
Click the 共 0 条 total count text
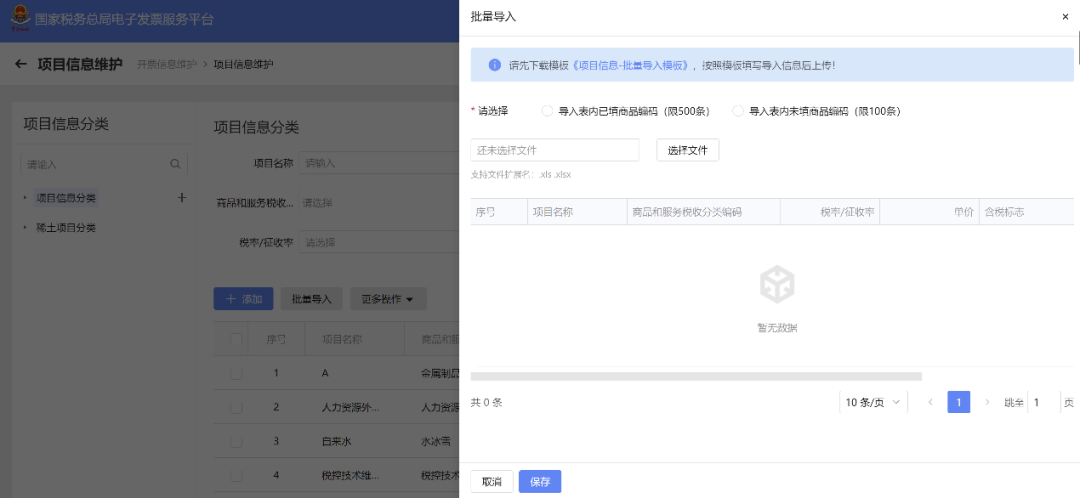[486, 402]
